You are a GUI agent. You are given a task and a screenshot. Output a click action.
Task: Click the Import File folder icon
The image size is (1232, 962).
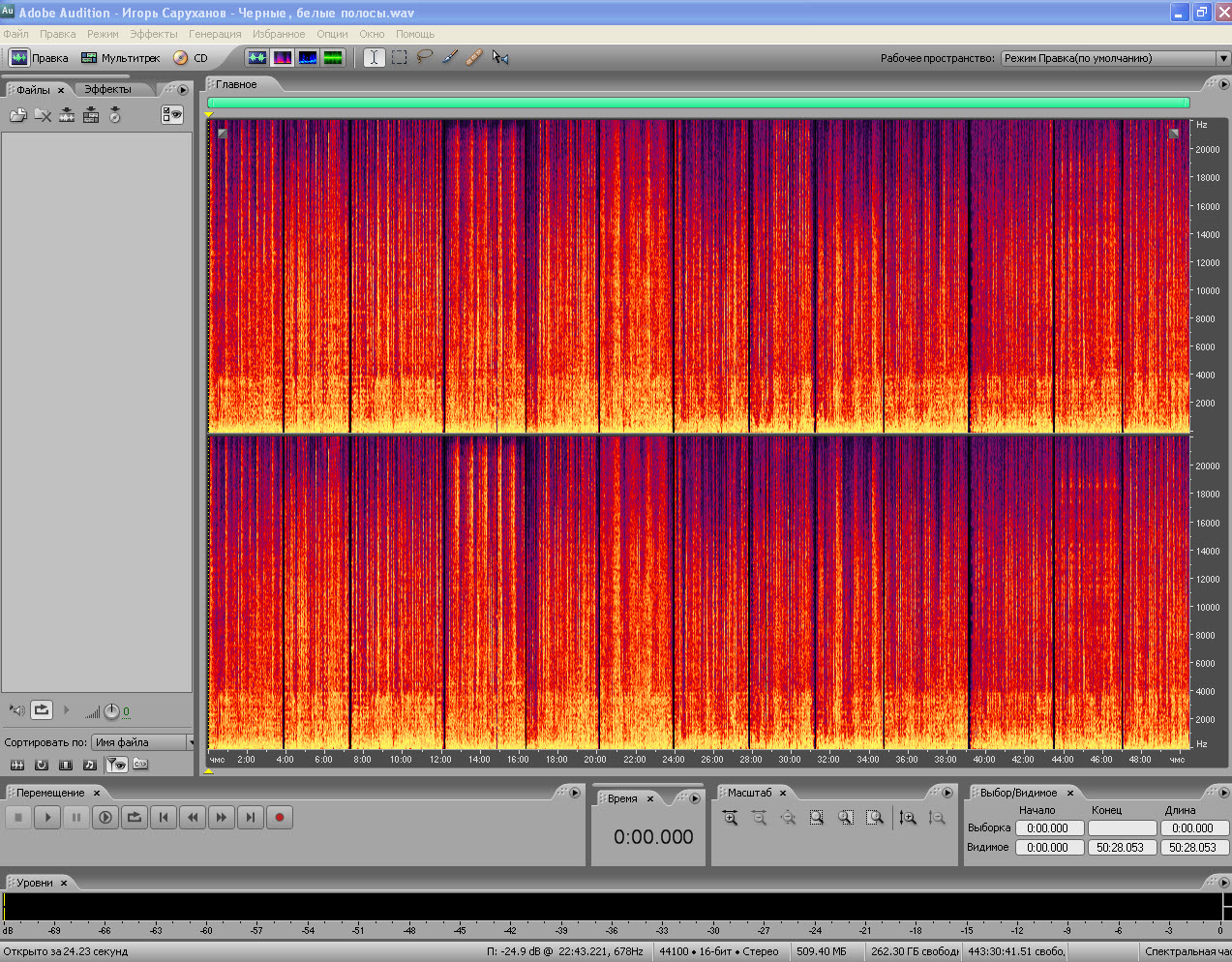pyautogui.click(x=18, y=115)
